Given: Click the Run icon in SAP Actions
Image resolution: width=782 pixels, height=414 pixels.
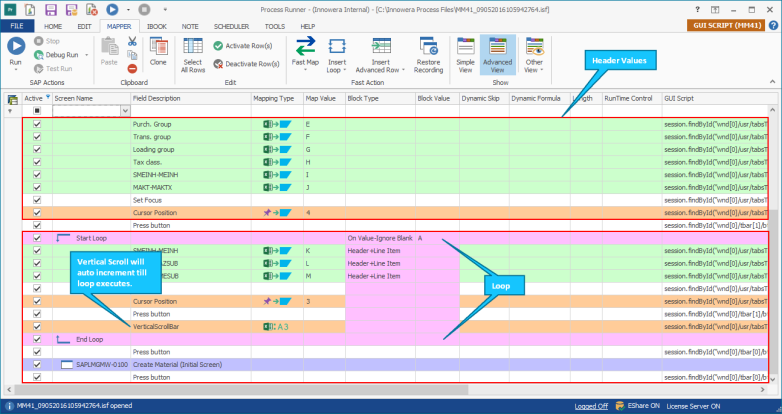Looking at the screenshot, I should [x=16, y=46].
